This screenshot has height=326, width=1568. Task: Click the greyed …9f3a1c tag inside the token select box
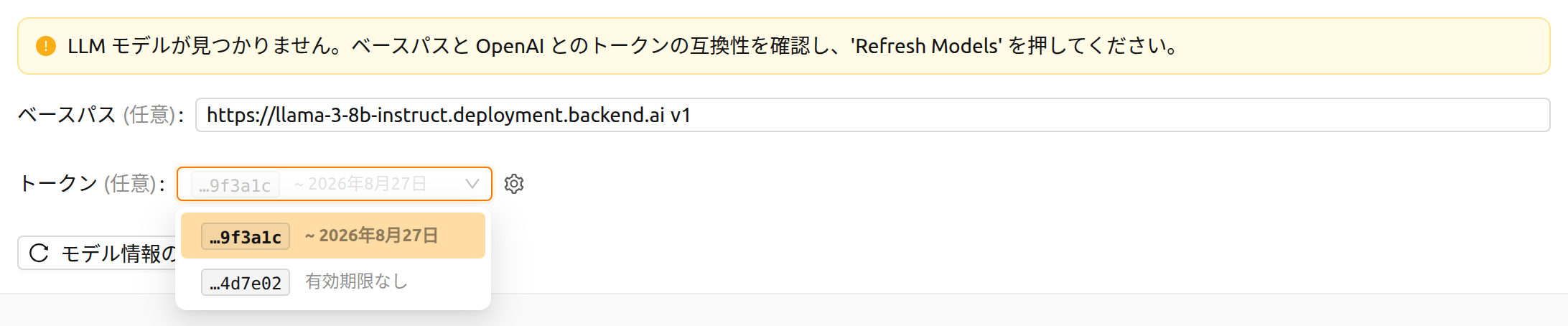pyautogui.click(x=235, y=185)
